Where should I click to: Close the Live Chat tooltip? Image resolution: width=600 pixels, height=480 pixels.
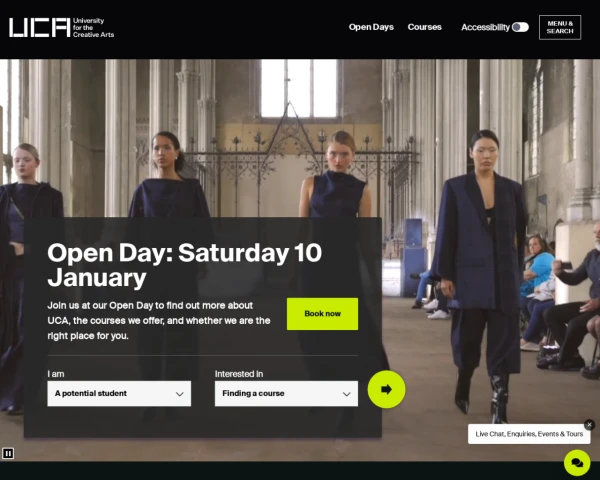point(589,424)
